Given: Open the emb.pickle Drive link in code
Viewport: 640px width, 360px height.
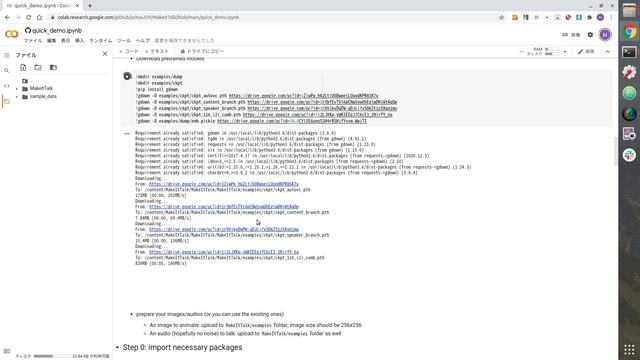Looking at the screenshot, I should click(292, 121).
